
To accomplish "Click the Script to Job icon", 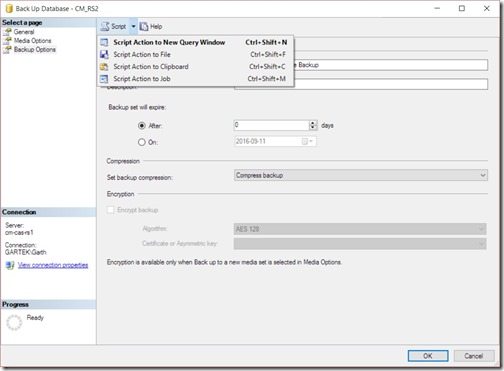I will [x=104, y=79].
